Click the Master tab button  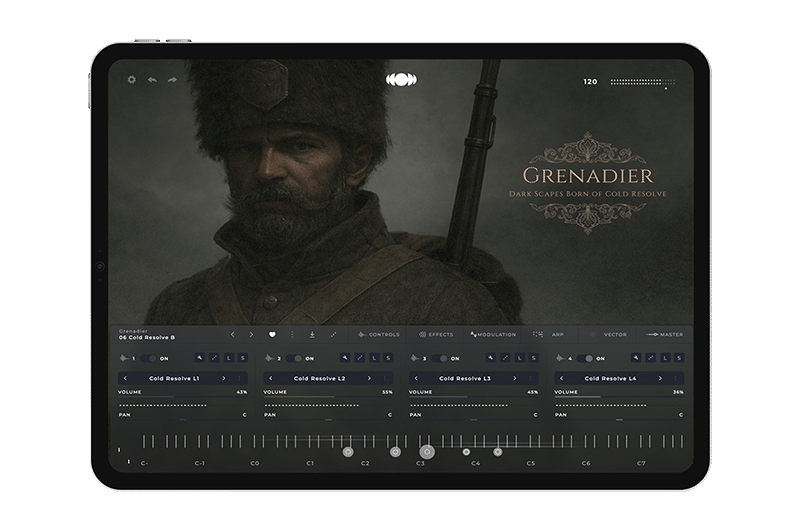click(x=666, y=334)
